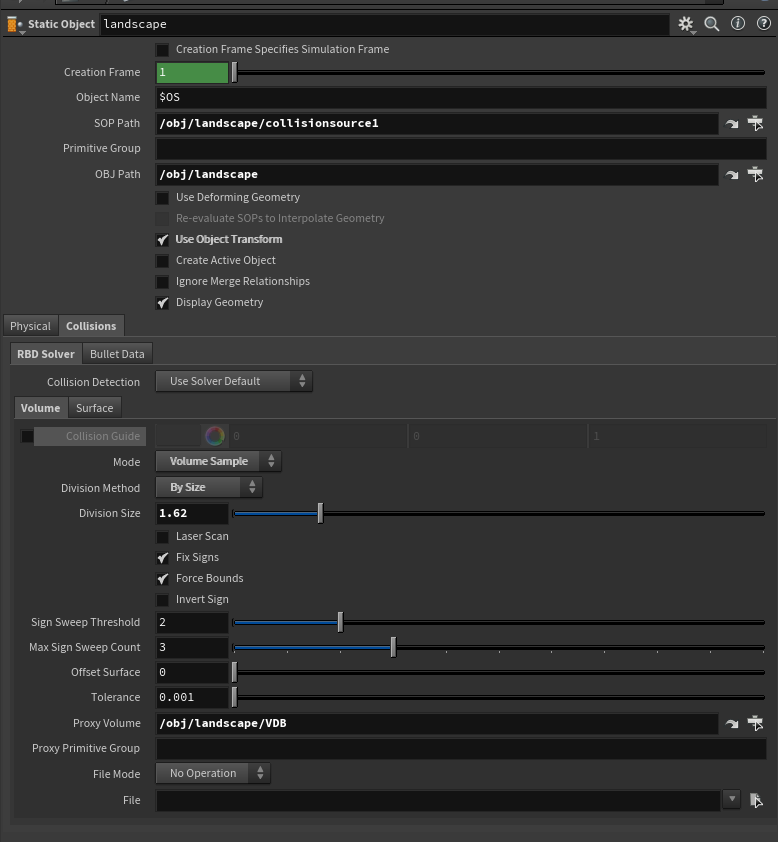Select the RBD Solver tab
The image size is (778, 842).
pyautogui.click(x=46, y=354)
